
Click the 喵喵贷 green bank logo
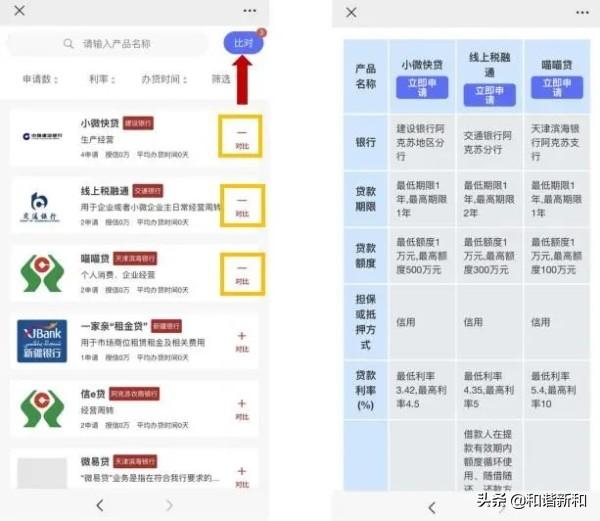[x=42, y=273]
